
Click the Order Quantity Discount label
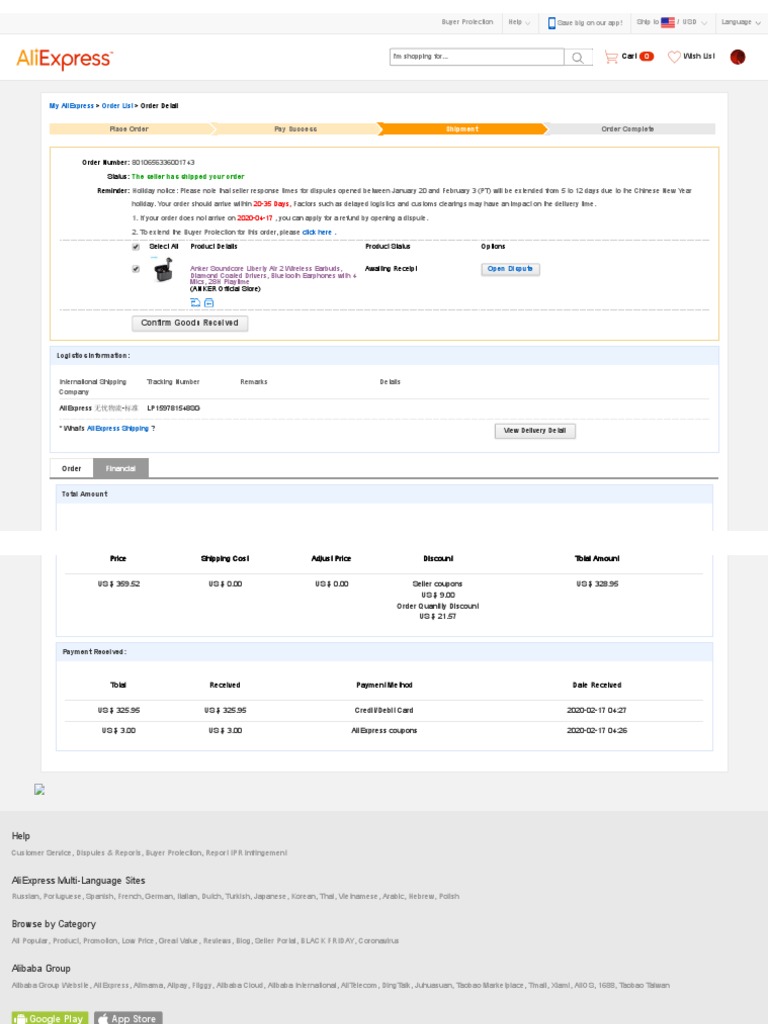click(x=438, y=606)
